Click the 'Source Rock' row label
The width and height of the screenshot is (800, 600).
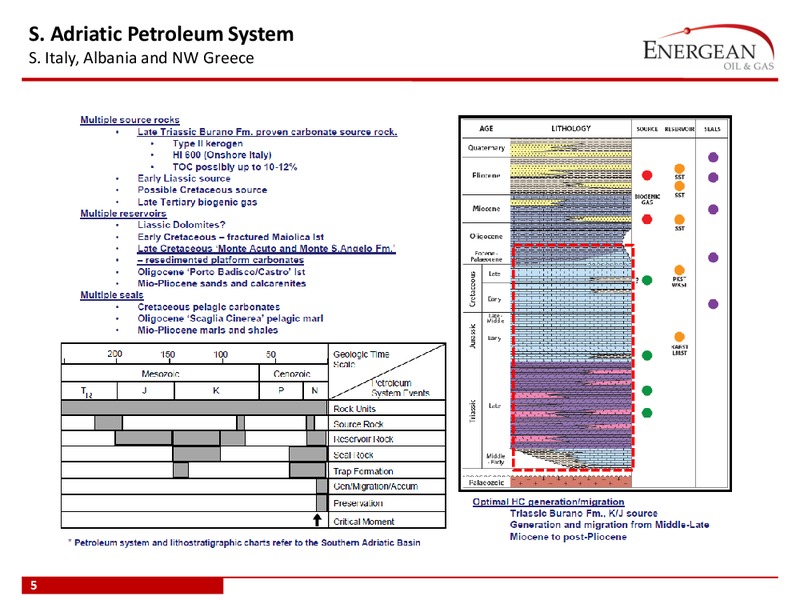coord(358,424)
